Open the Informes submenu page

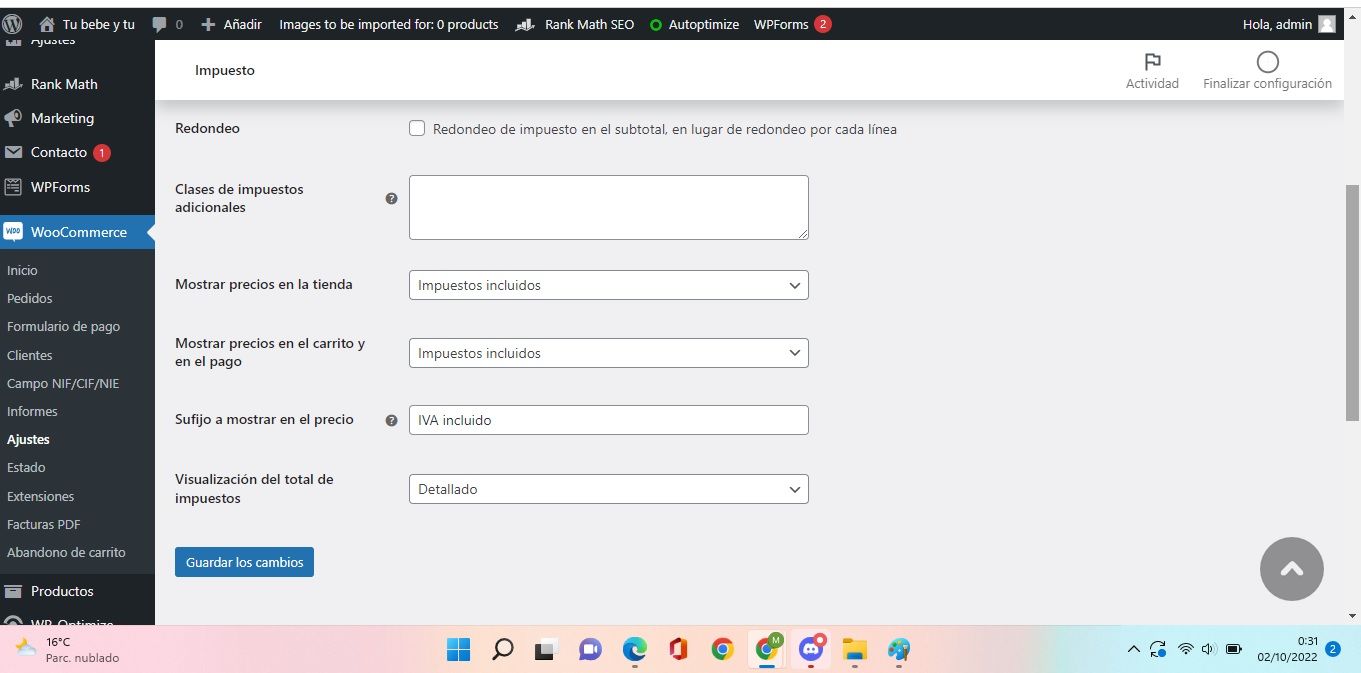point(32,411)
